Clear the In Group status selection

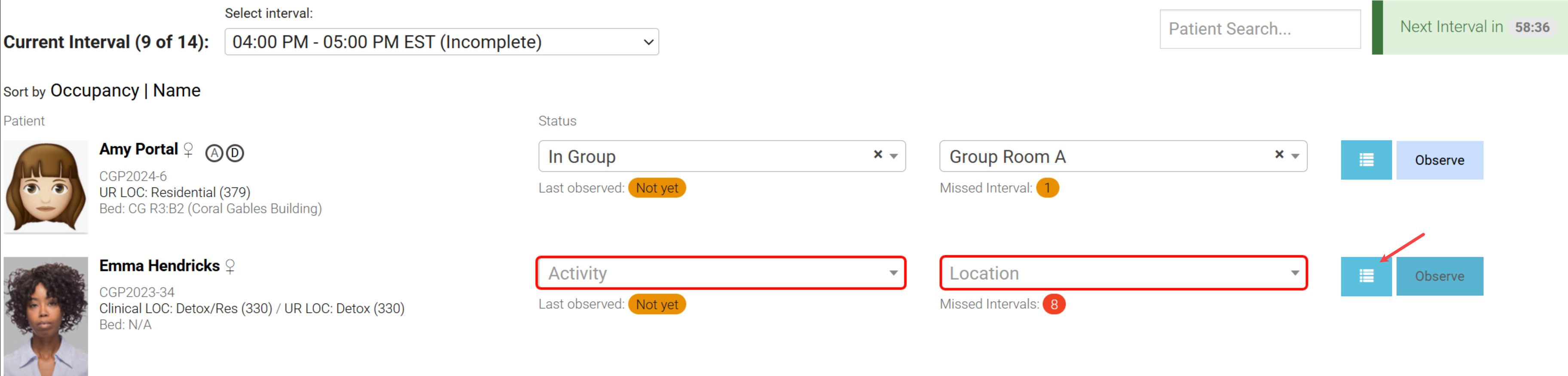coord(878,155)
